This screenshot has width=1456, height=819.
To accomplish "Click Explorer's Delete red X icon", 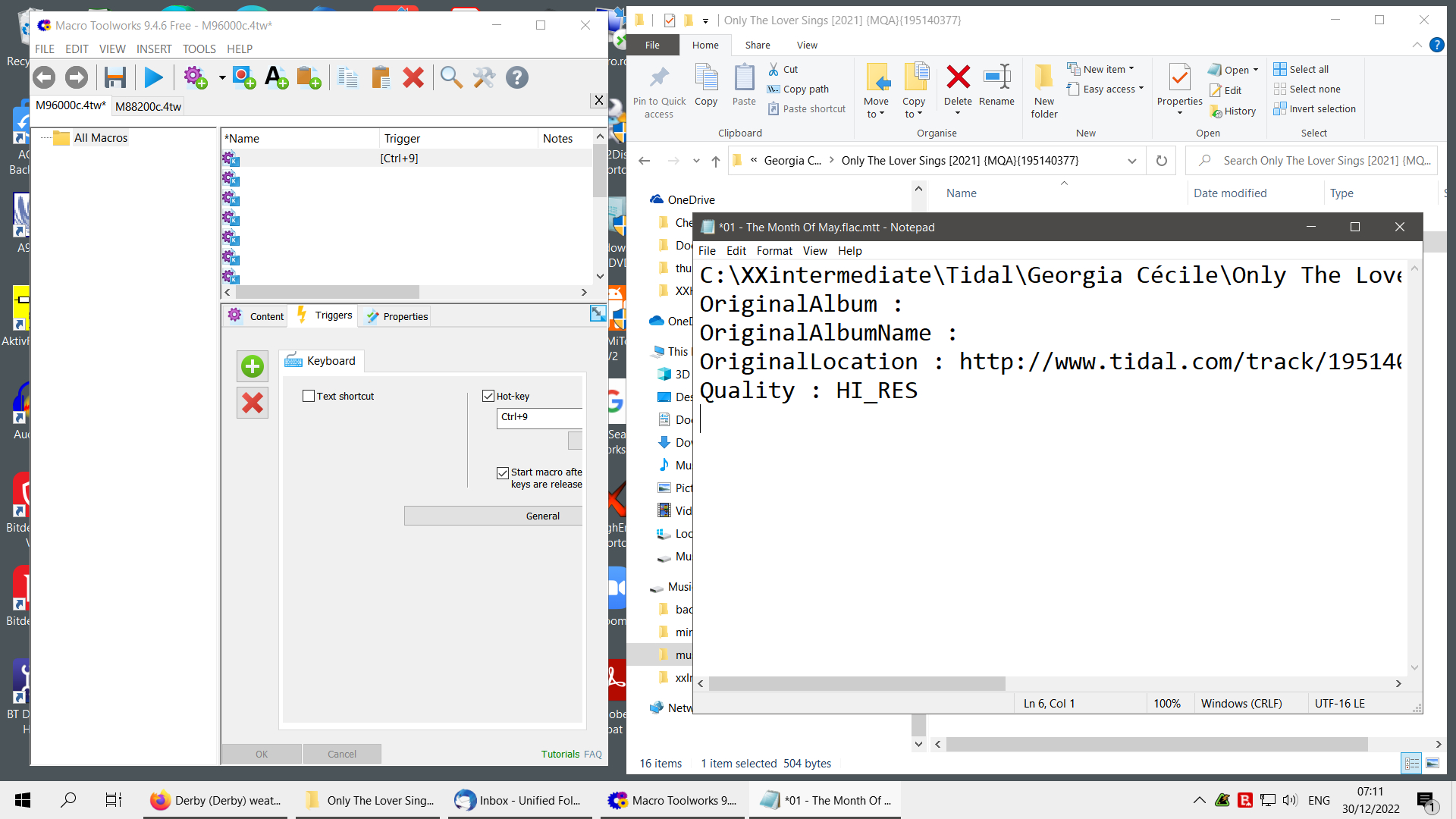I will [x=958, y=77].
